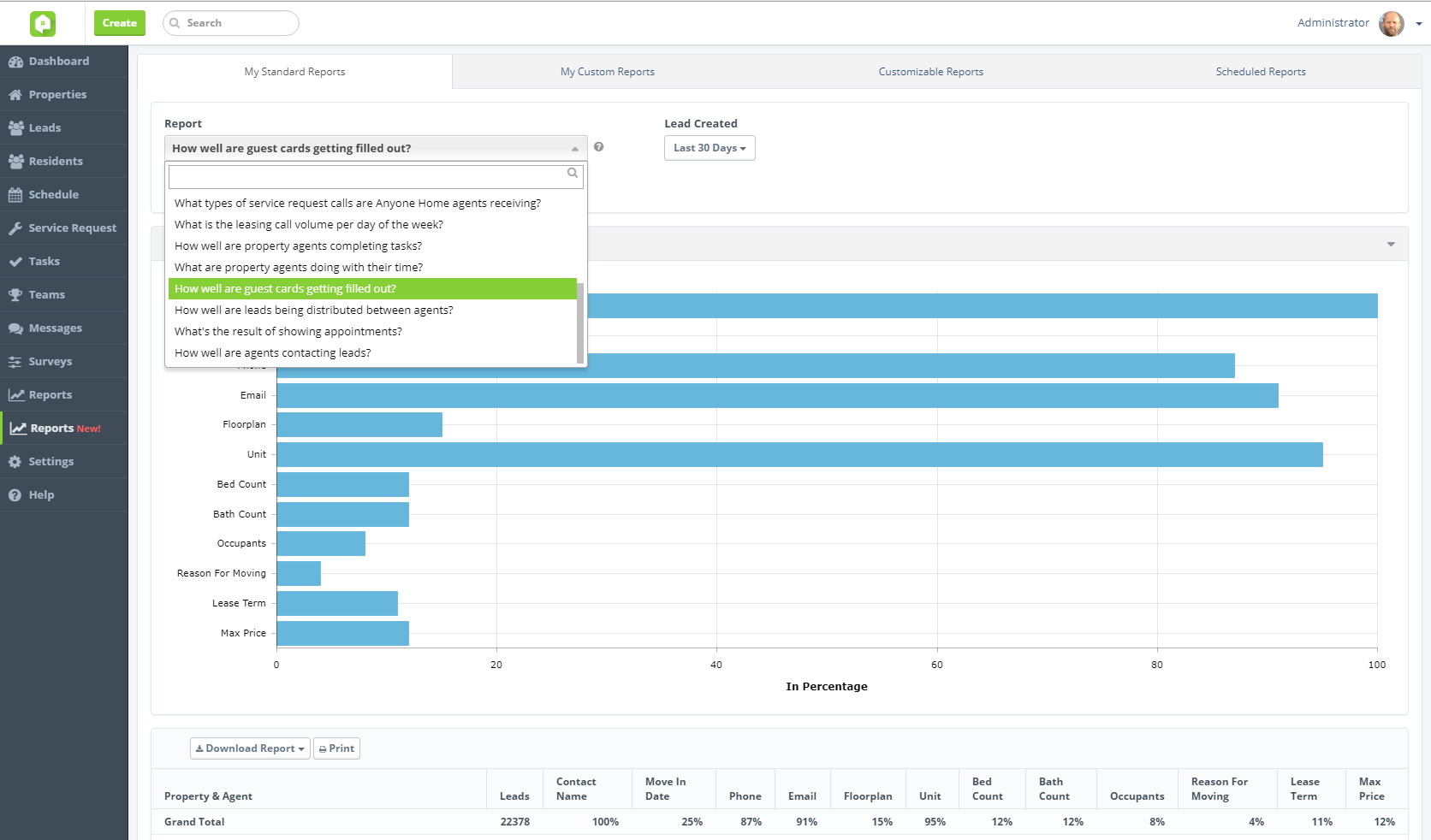1431x840 pixels.
Task: Click the Floorplan bar in chart
Action: 359,424
